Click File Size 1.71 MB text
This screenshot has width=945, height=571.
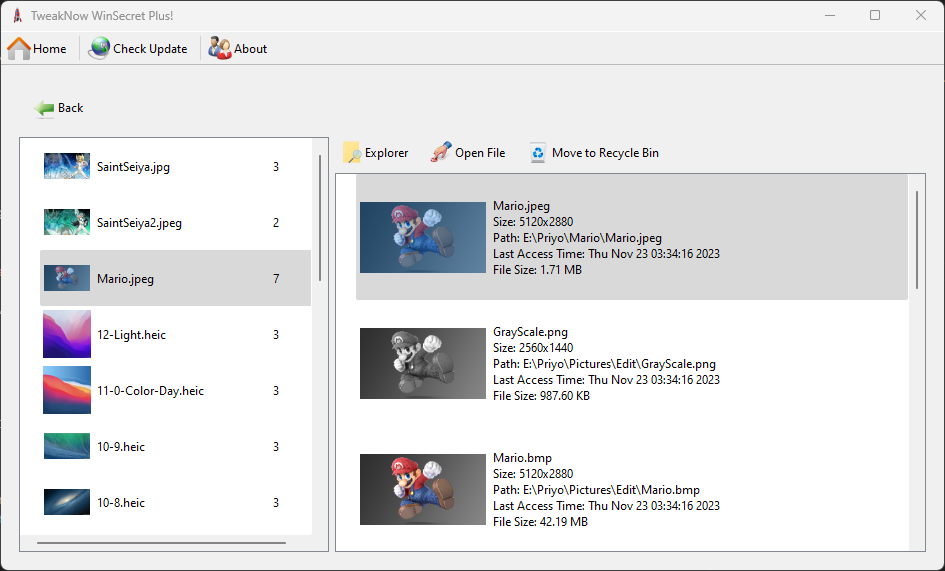538,270
